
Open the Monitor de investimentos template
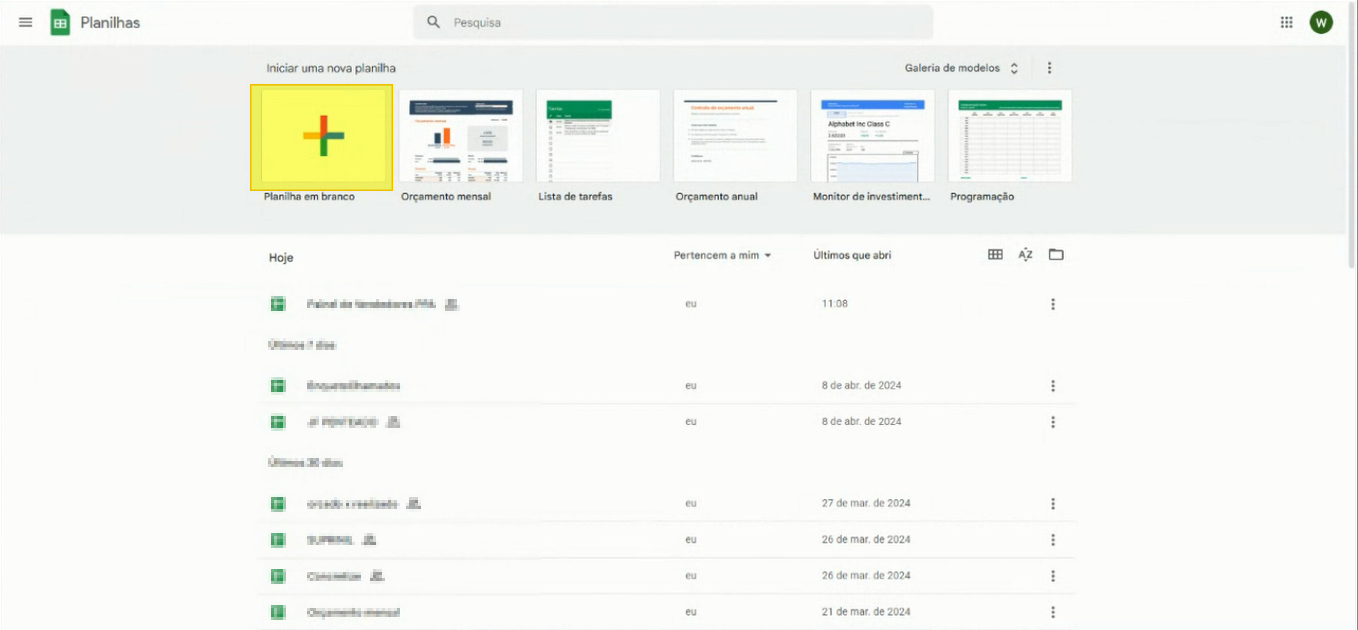[x=873, y=136]
